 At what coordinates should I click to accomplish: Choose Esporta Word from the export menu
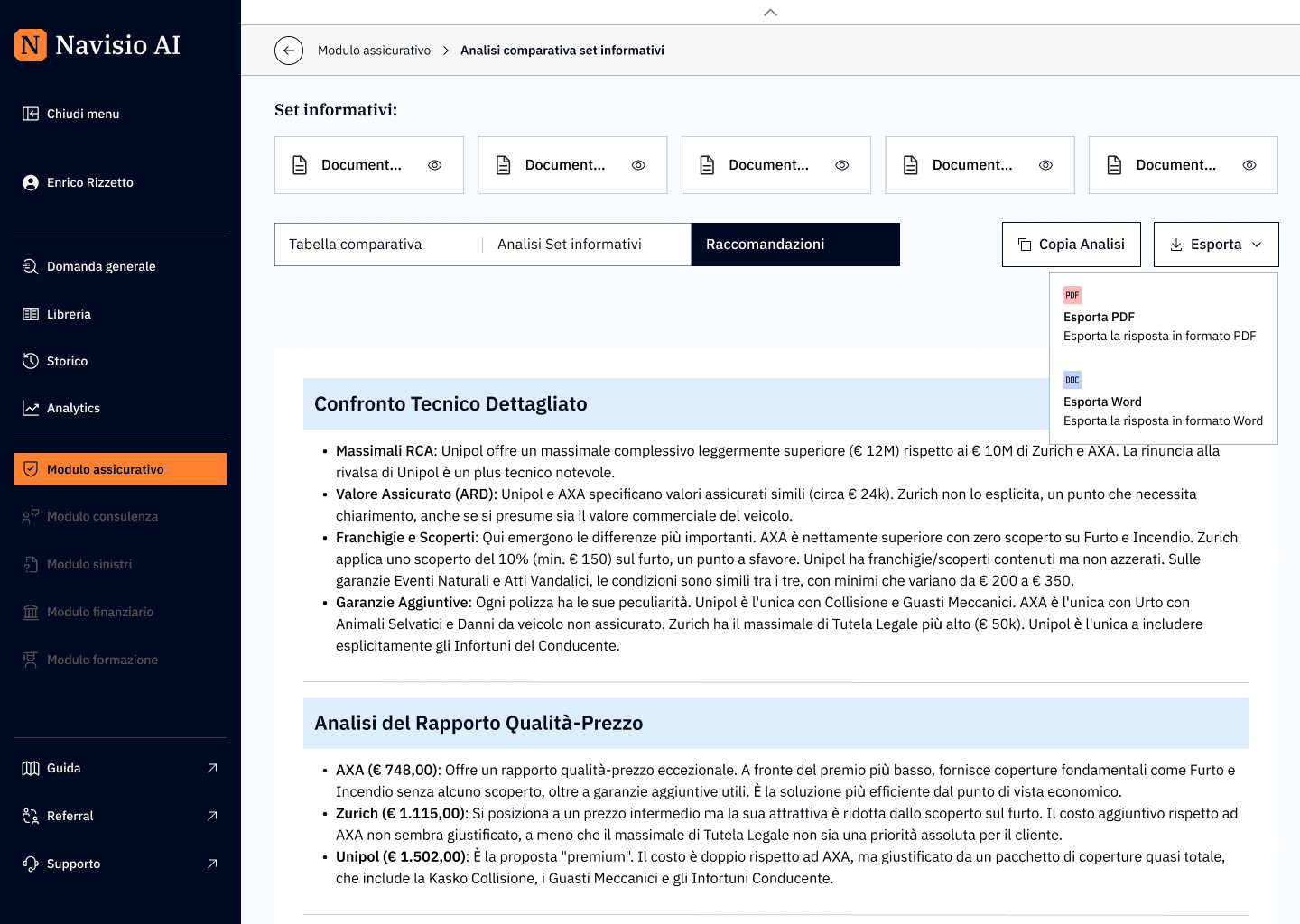[1102, 402]
